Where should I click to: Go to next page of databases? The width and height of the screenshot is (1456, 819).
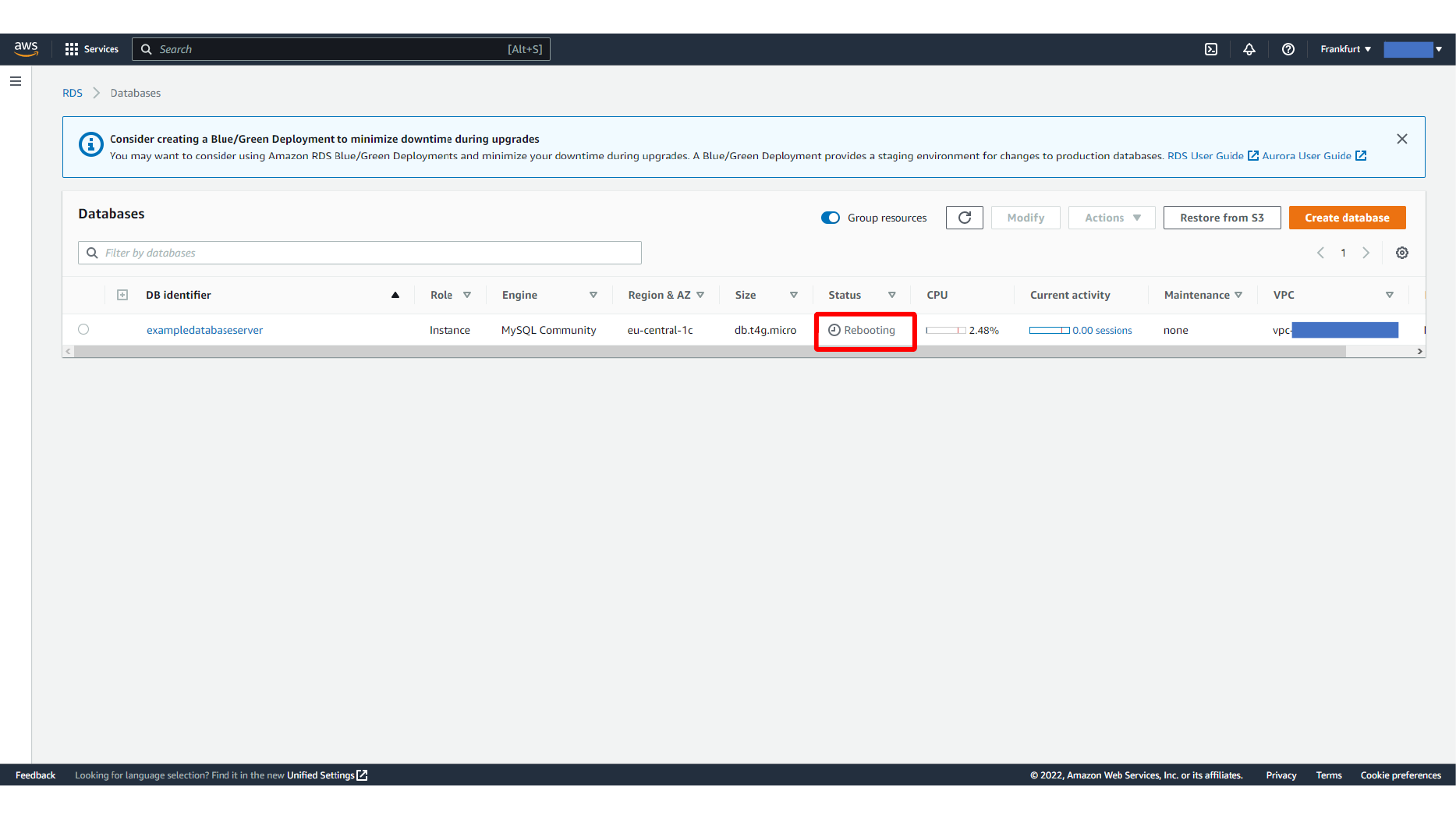(x=1366, y=253)
